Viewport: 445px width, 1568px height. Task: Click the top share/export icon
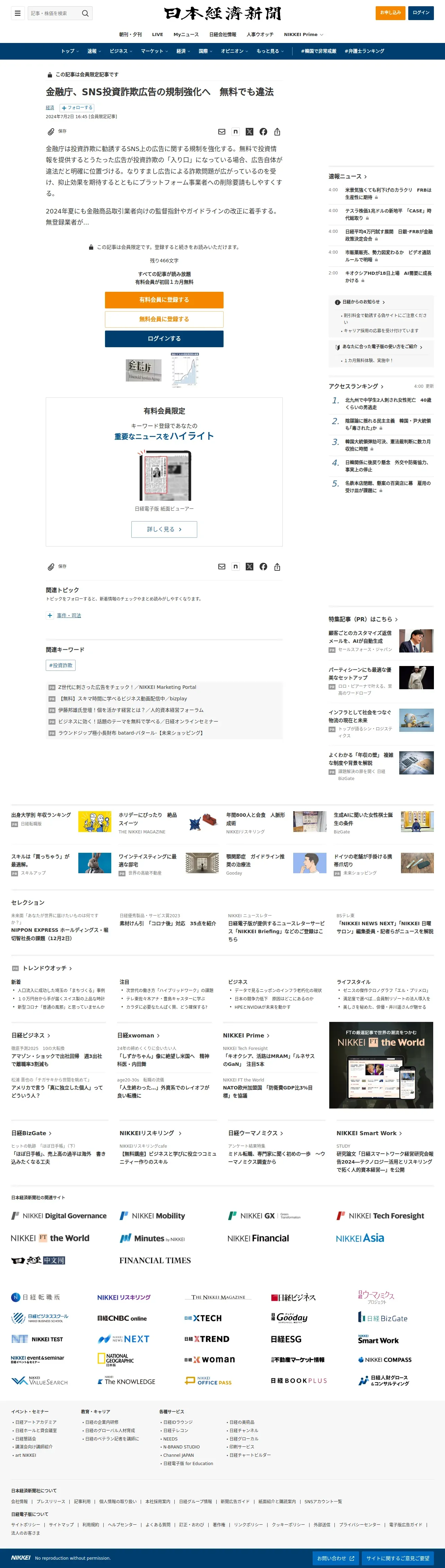tap(277, 131)
